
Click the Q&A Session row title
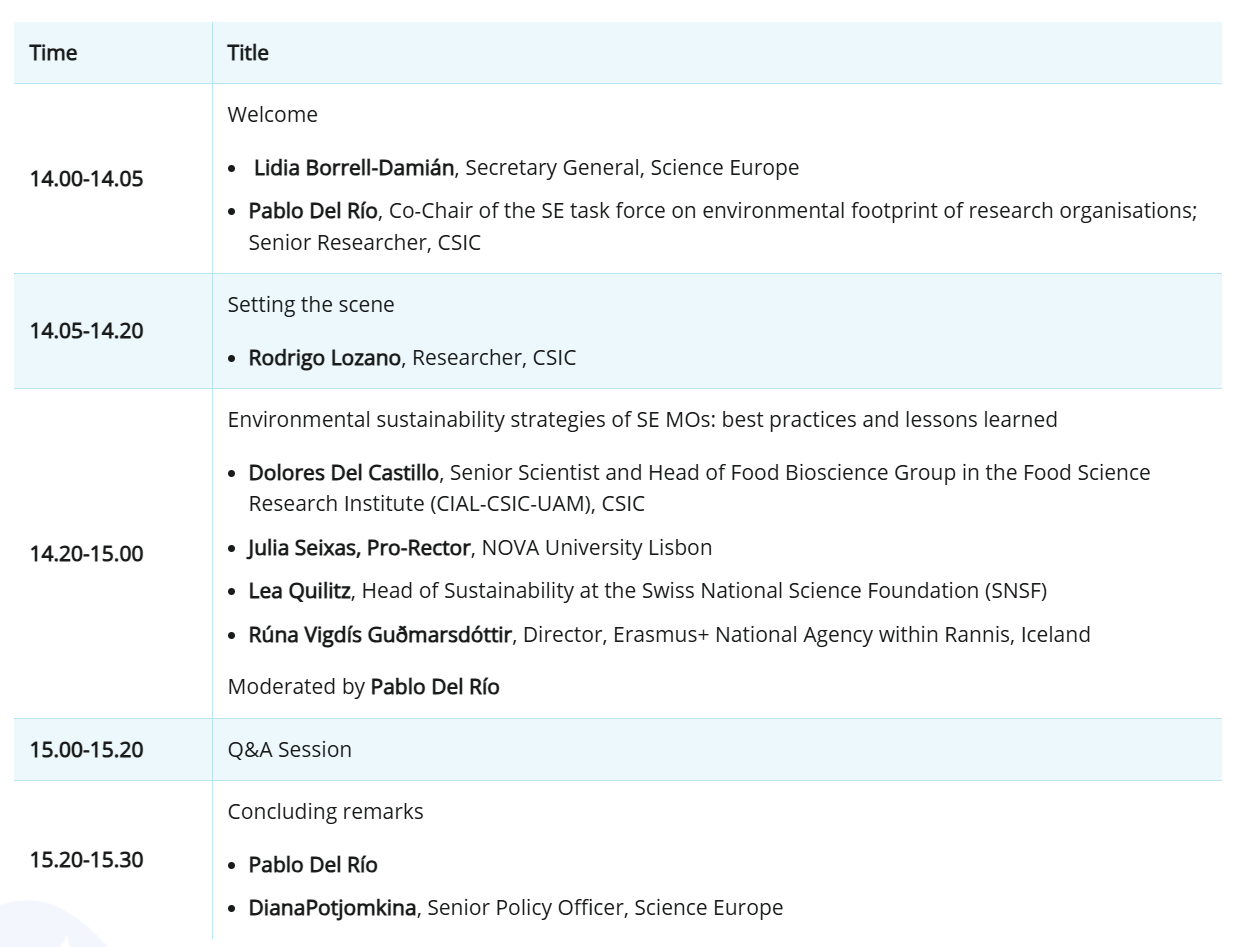coord(289,750)
